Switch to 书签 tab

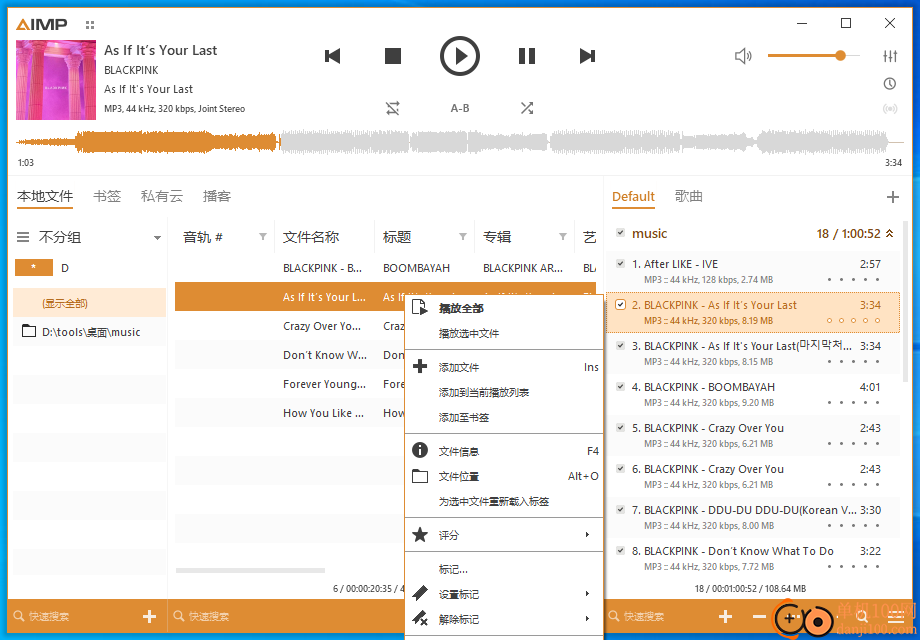tap(107, 197)
